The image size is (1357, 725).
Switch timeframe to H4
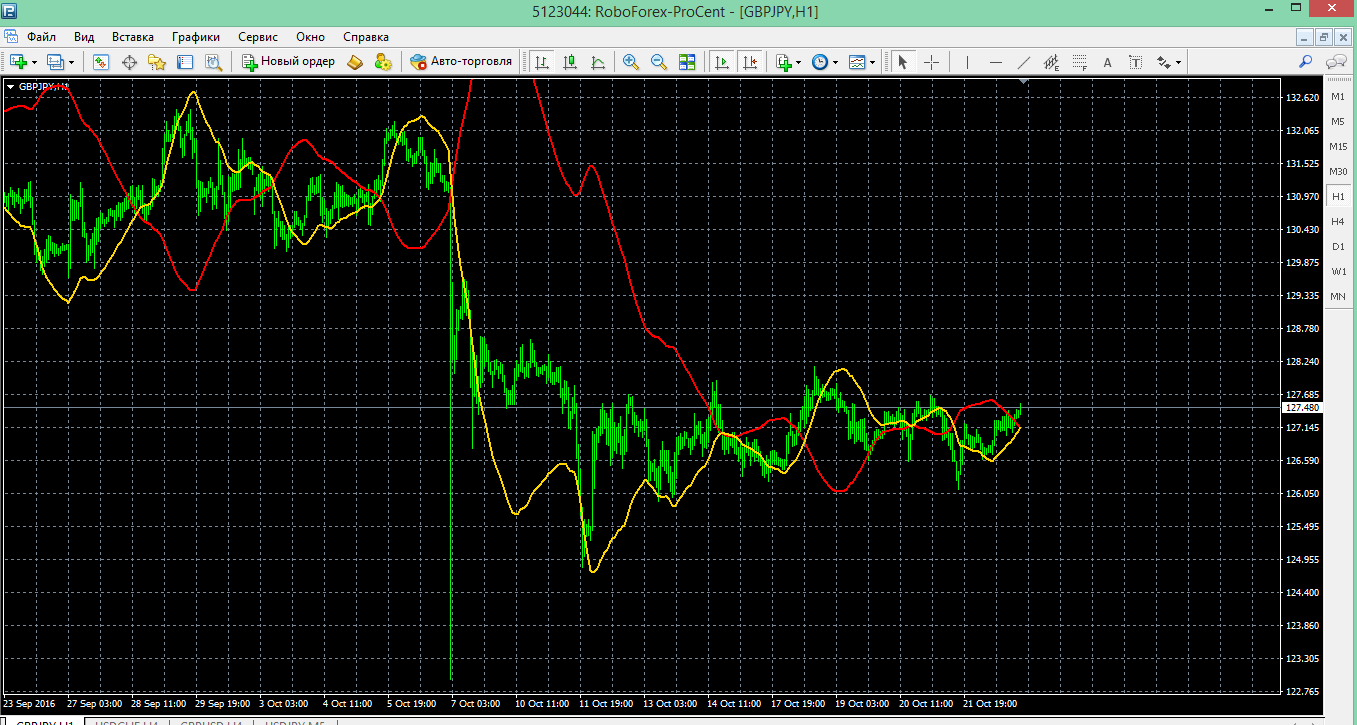click(x=1338, y=221)
